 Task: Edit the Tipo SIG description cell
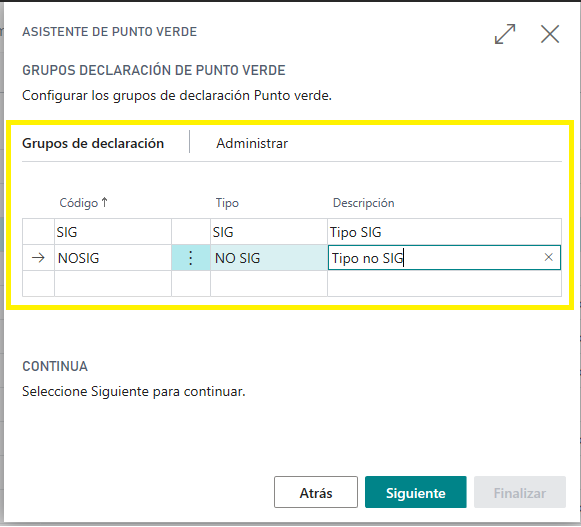coord(444,232)
